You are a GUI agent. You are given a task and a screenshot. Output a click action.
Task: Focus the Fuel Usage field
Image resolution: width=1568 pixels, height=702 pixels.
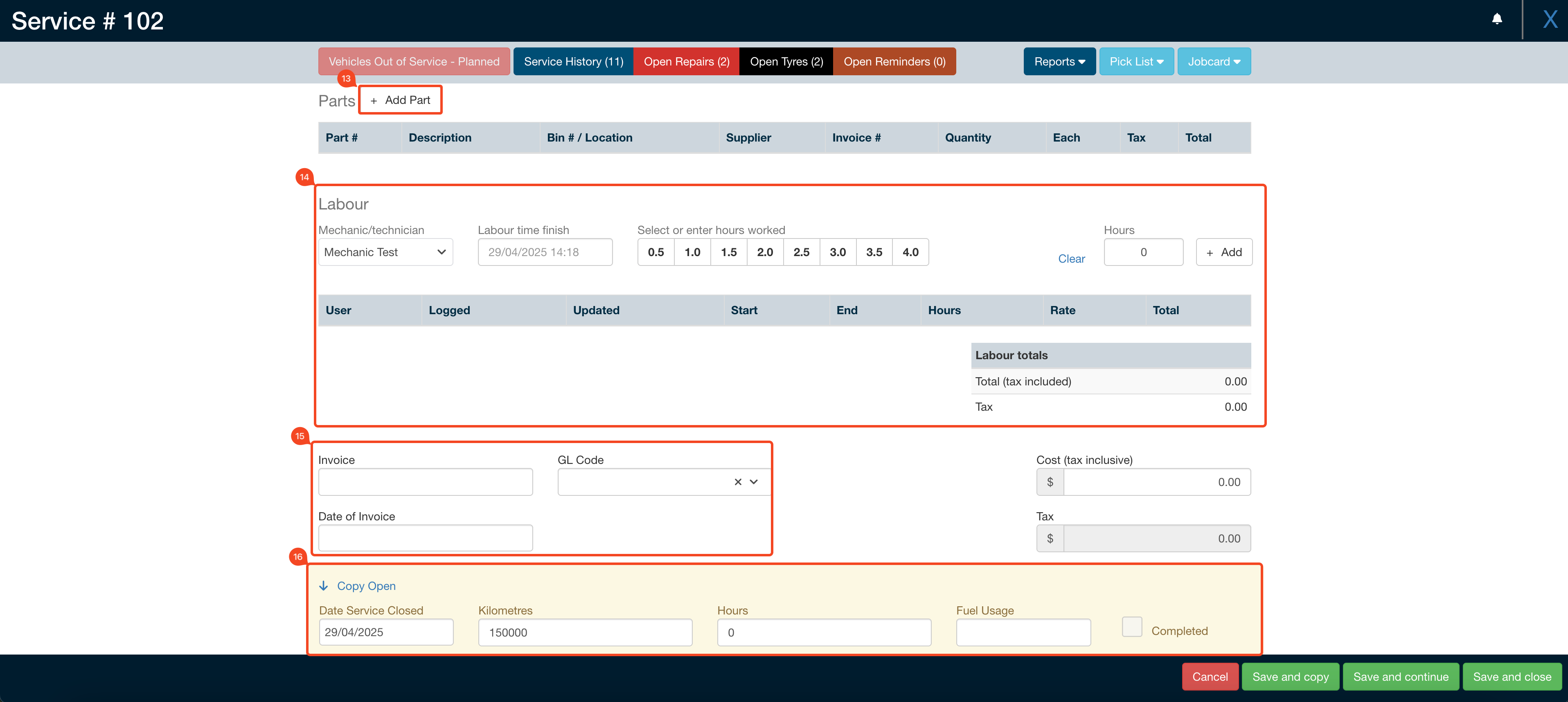(x=1023, y=632)
